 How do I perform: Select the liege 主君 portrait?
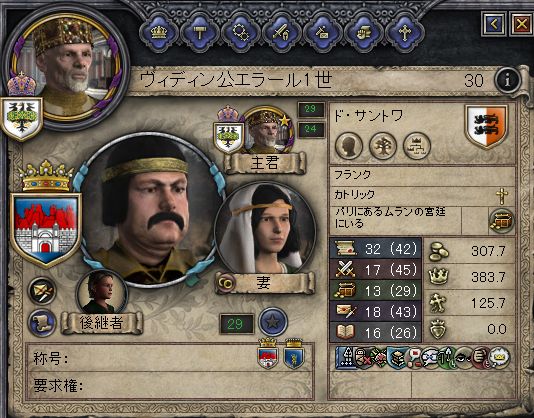(269, 131)
